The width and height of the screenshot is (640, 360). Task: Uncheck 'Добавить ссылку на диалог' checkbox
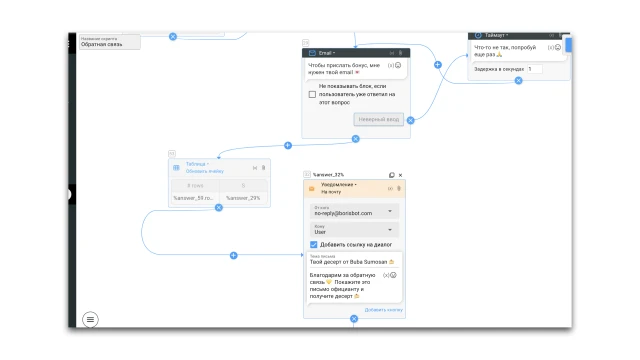[313, 244]
